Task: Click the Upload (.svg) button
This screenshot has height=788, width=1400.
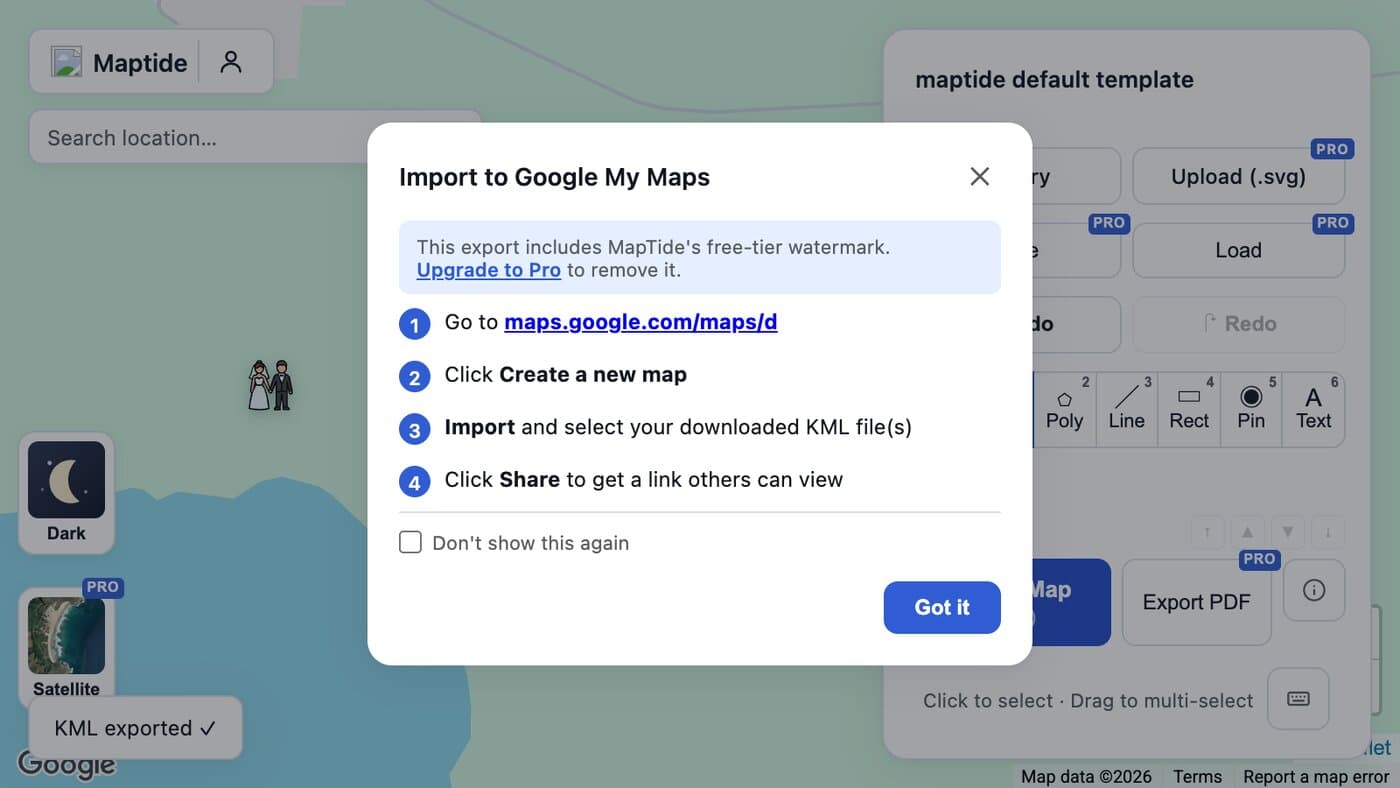Action: (x=1238, y=177)
